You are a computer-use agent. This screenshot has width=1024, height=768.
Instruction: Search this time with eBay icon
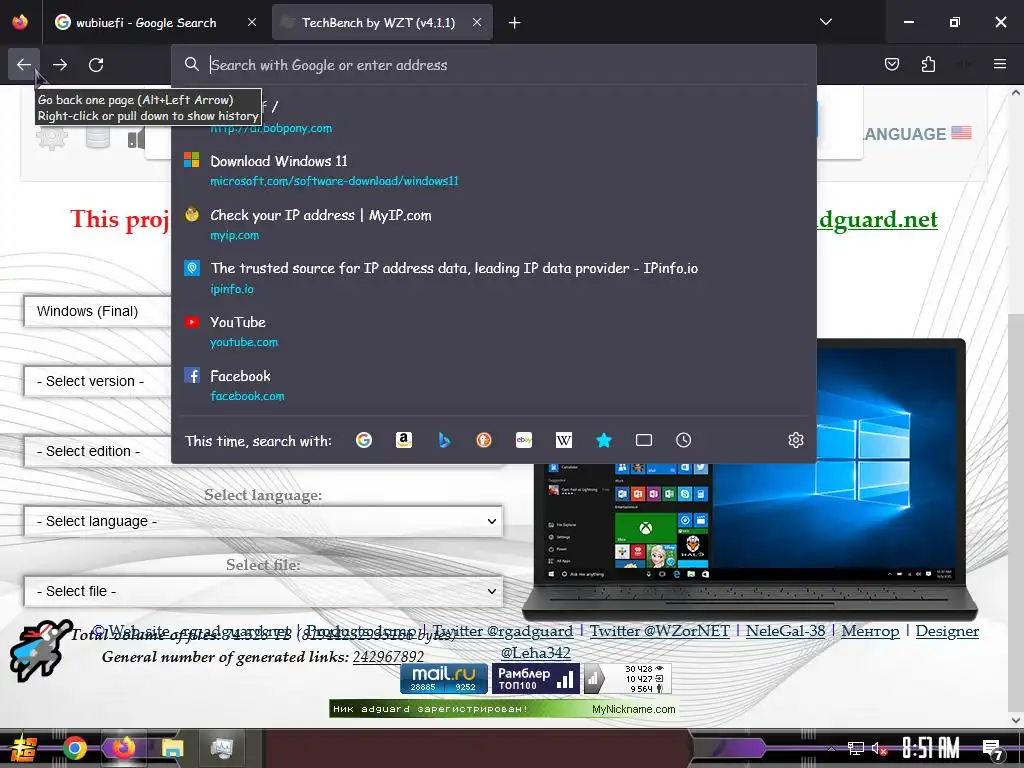click(x=524, y=440)
